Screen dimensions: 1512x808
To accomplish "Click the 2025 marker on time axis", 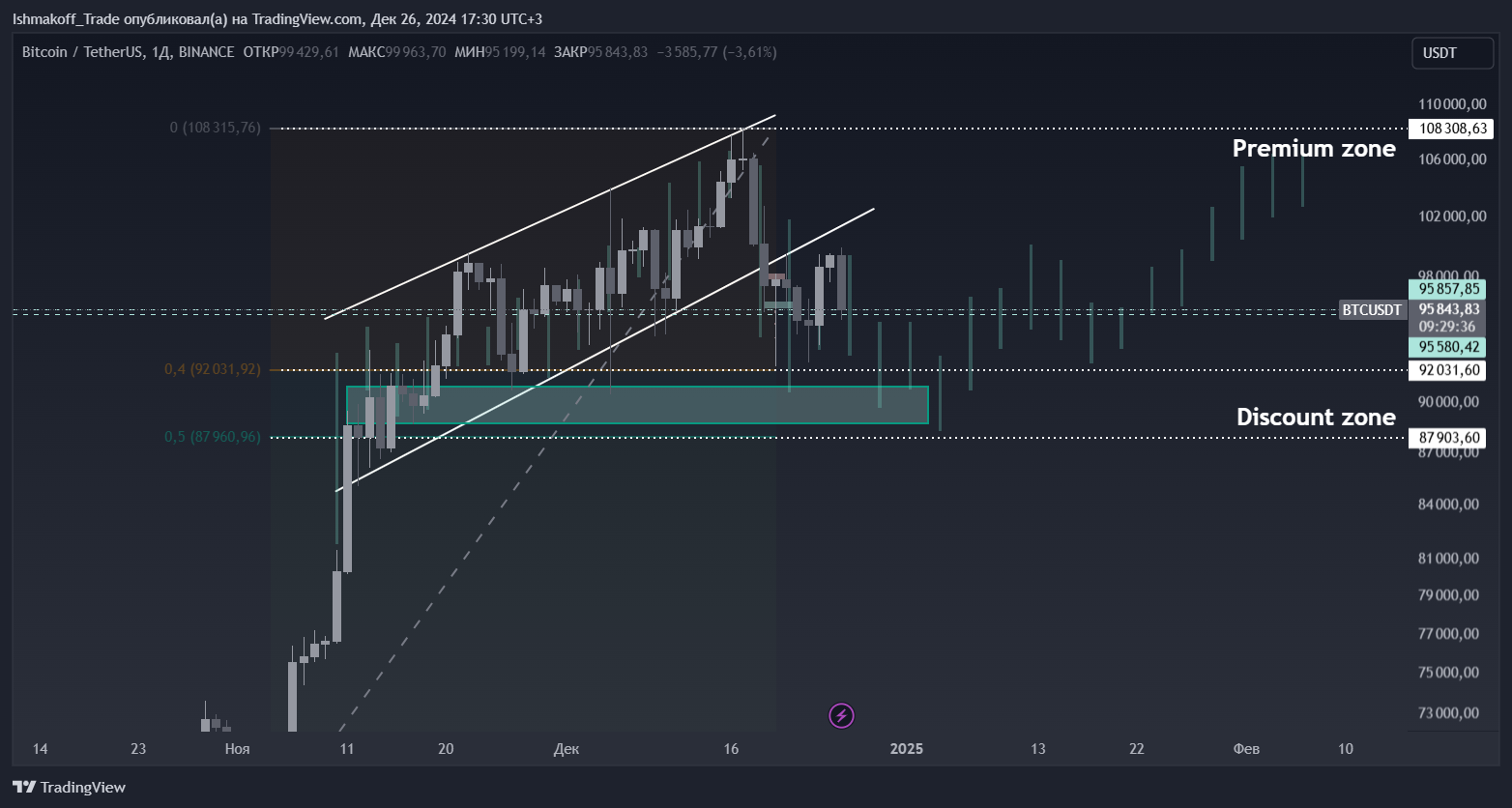I will (907, 749).
